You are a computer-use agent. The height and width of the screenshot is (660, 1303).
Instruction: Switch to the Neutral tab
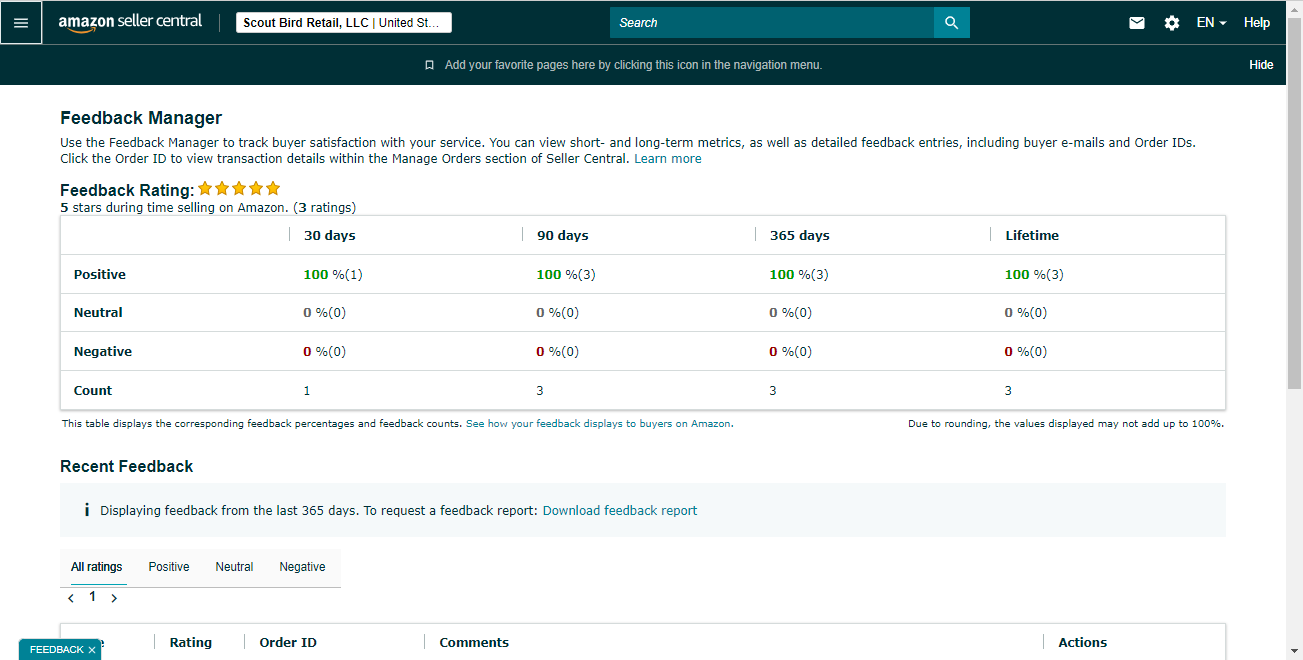click(234, 567)
